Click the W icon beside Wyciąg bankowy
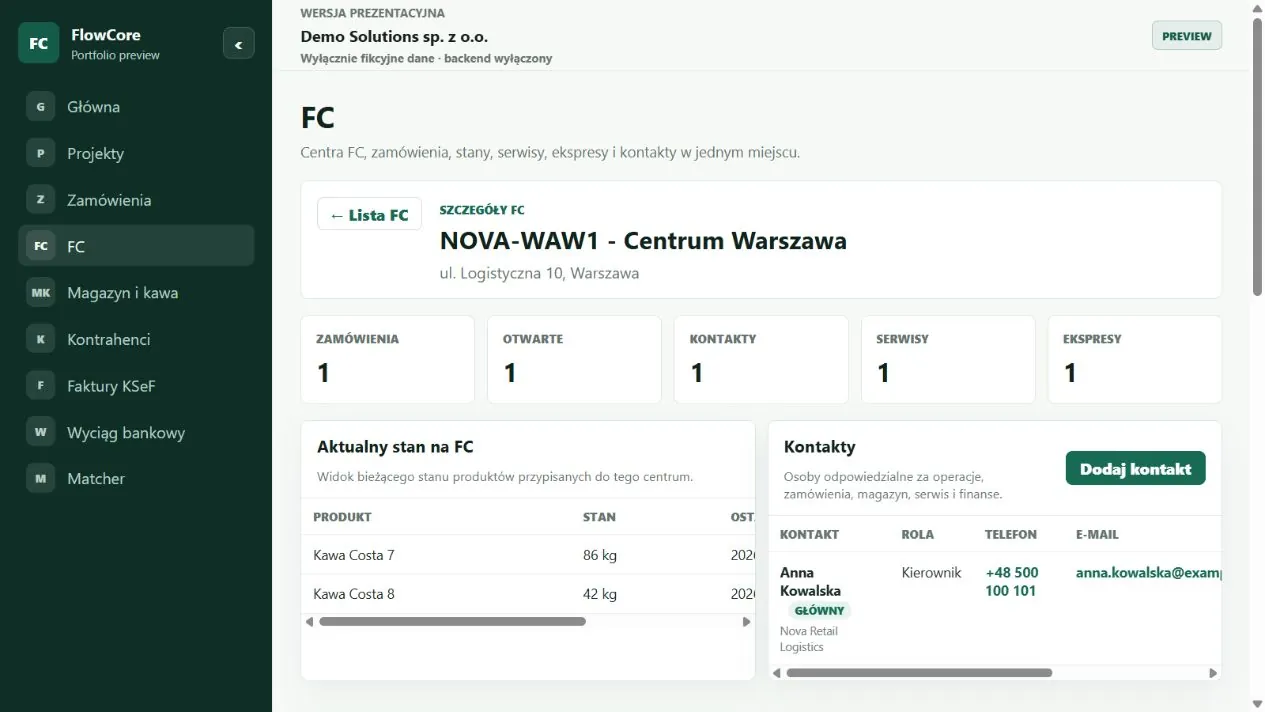Screen dimensions: 1265x712 click(40, 432)
